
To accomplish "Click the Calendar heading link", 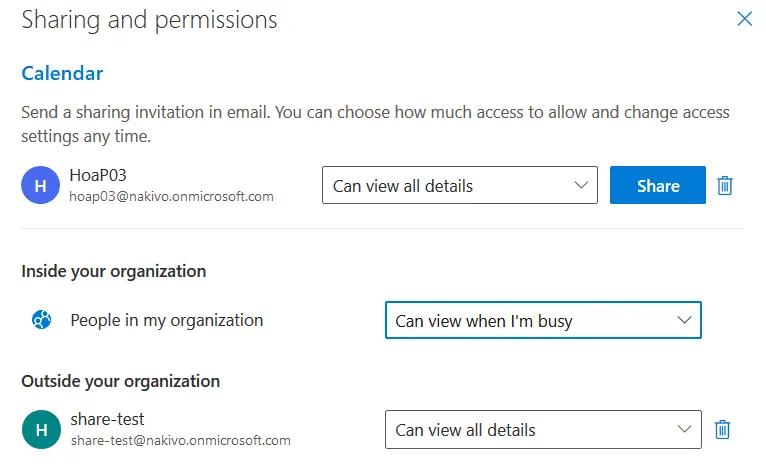I will [x=62, y=73].
